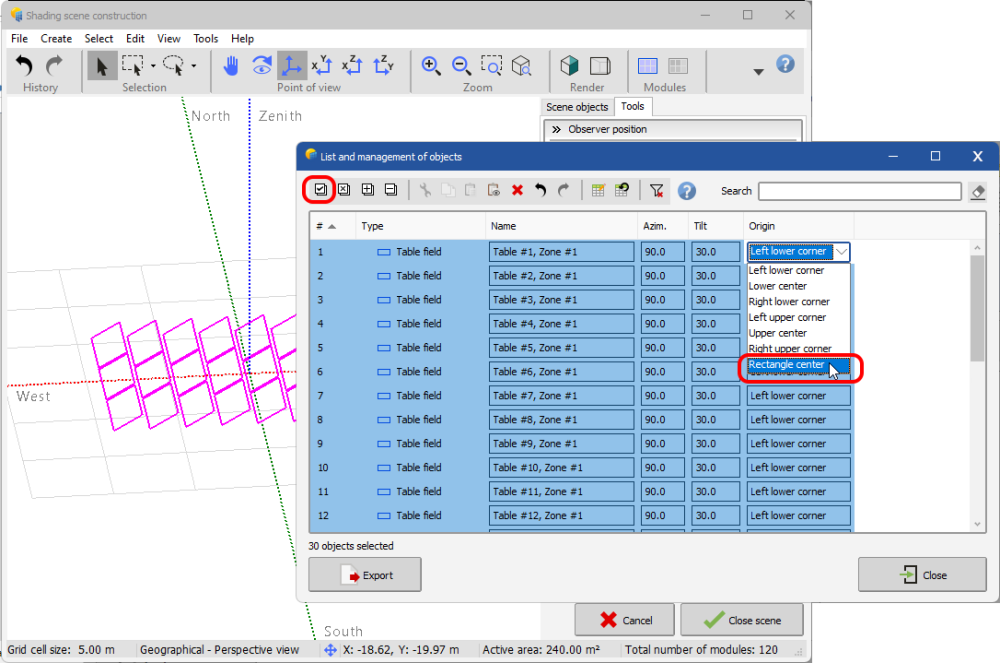1000x663 pixels.
Task: Click the Search input field
Action: (859, 191)
